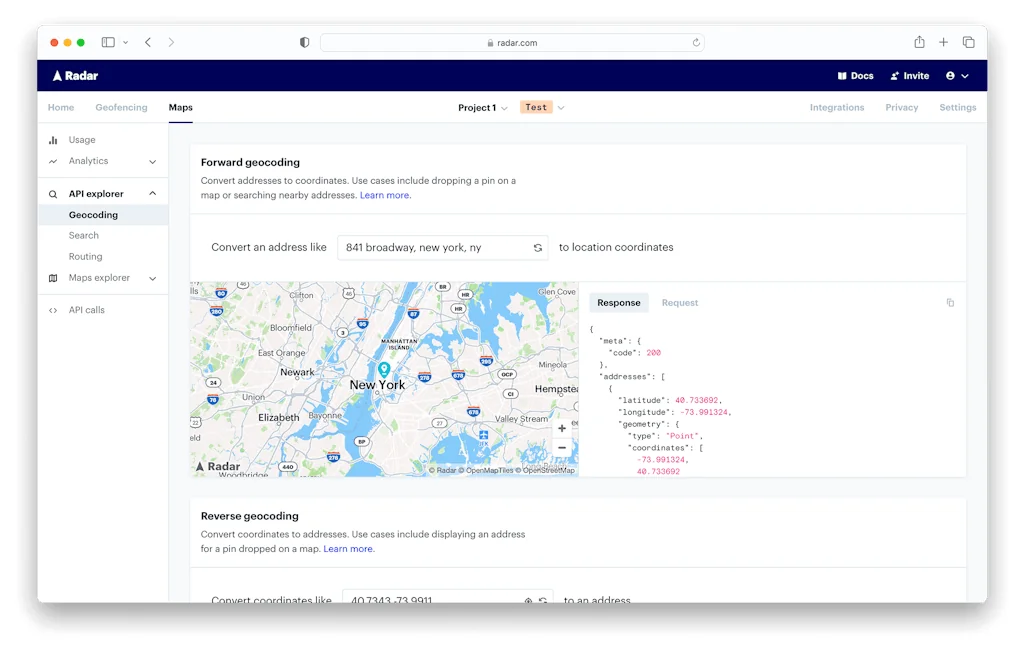Image resolution: width=1024 pixels, height=651 pixels.
Task: Open the account profile dropdown
Action: pyautogui.click(x=957, y=76)
